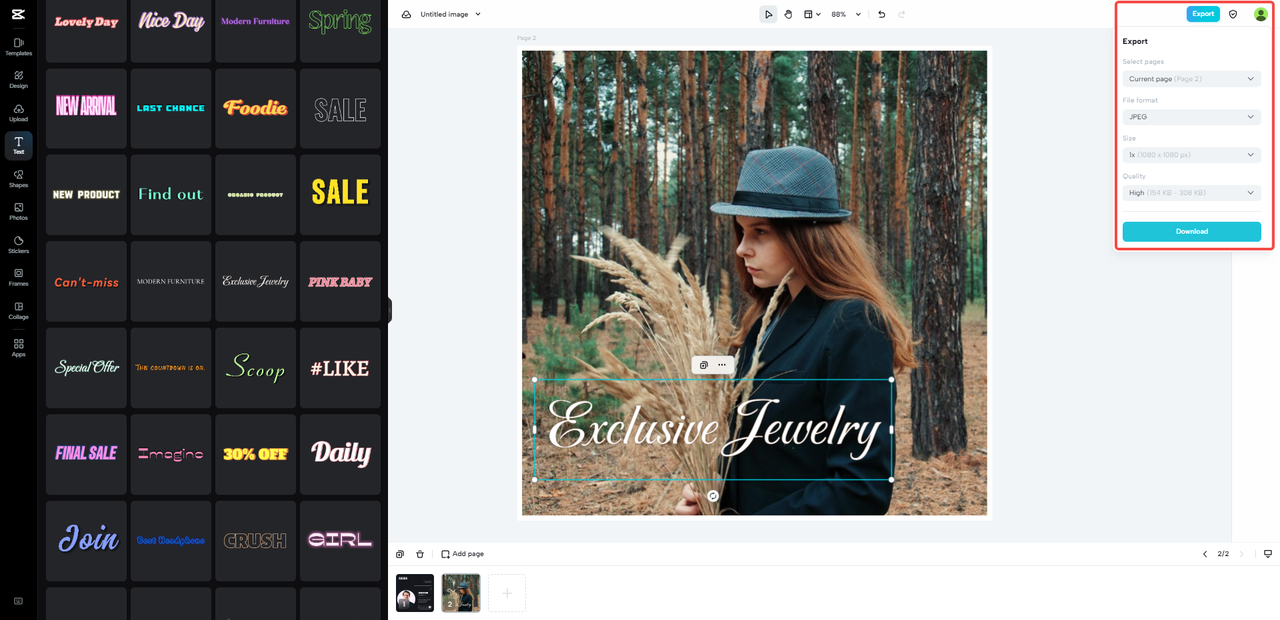The image size is (1280, 620).
Task: Select the page 1 thumbnail
Action: (415, 593)
